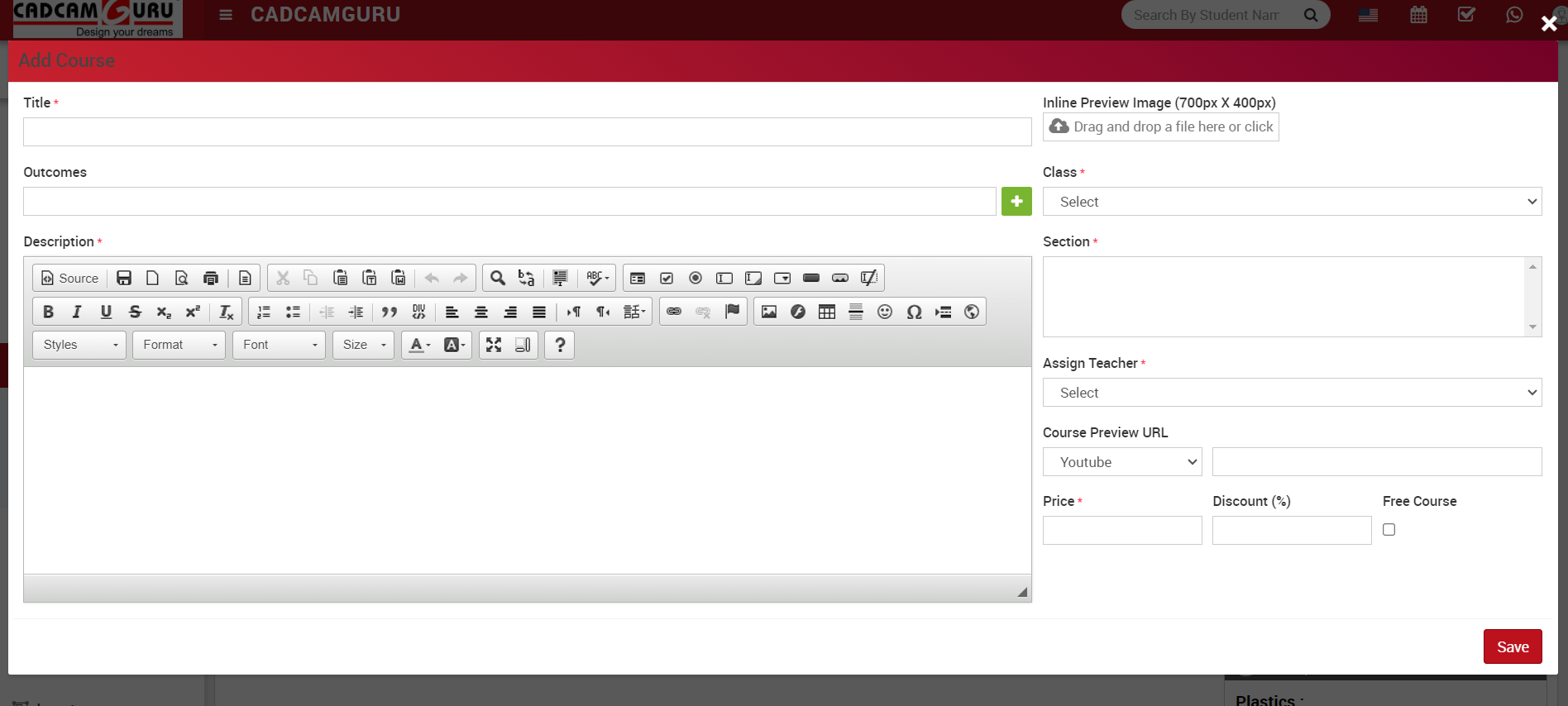Viewport: 1568px width, 706px height.
Task: Toggle Bold formatting in the editor
Action: [x=48, y=312]
